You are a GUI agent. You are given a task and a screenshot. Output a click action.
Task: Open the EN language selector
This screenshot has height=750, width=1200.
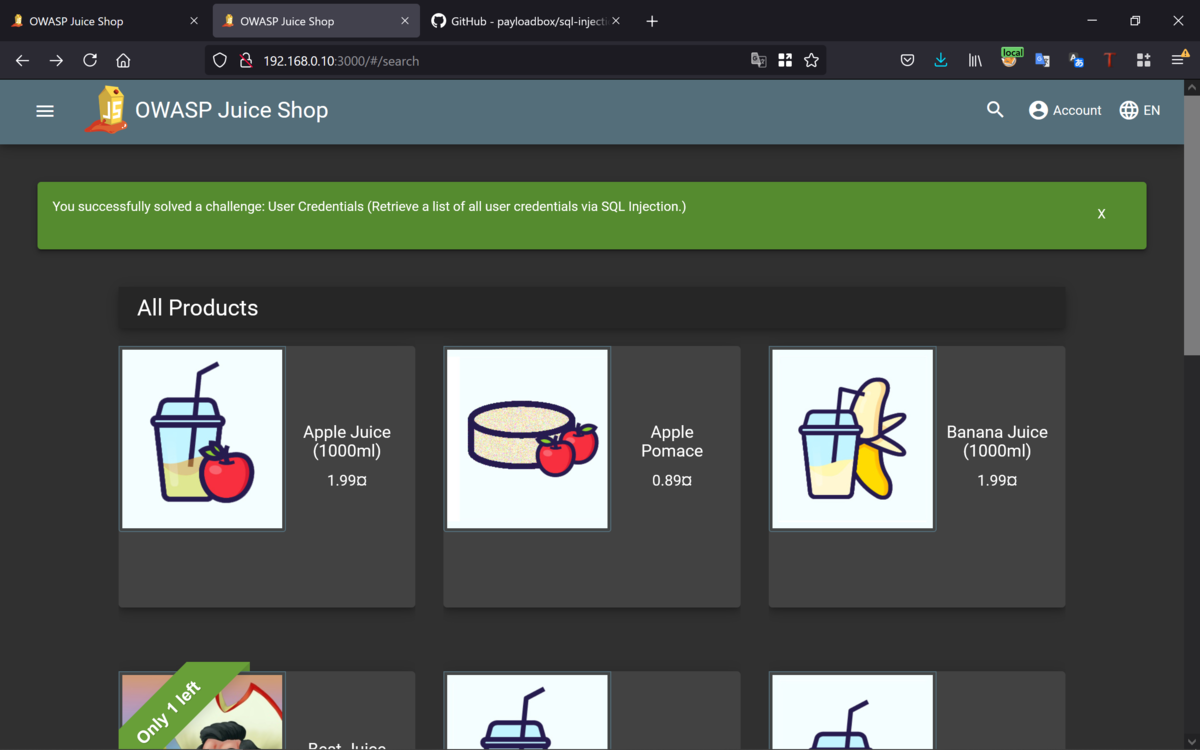pos(1140,110)
